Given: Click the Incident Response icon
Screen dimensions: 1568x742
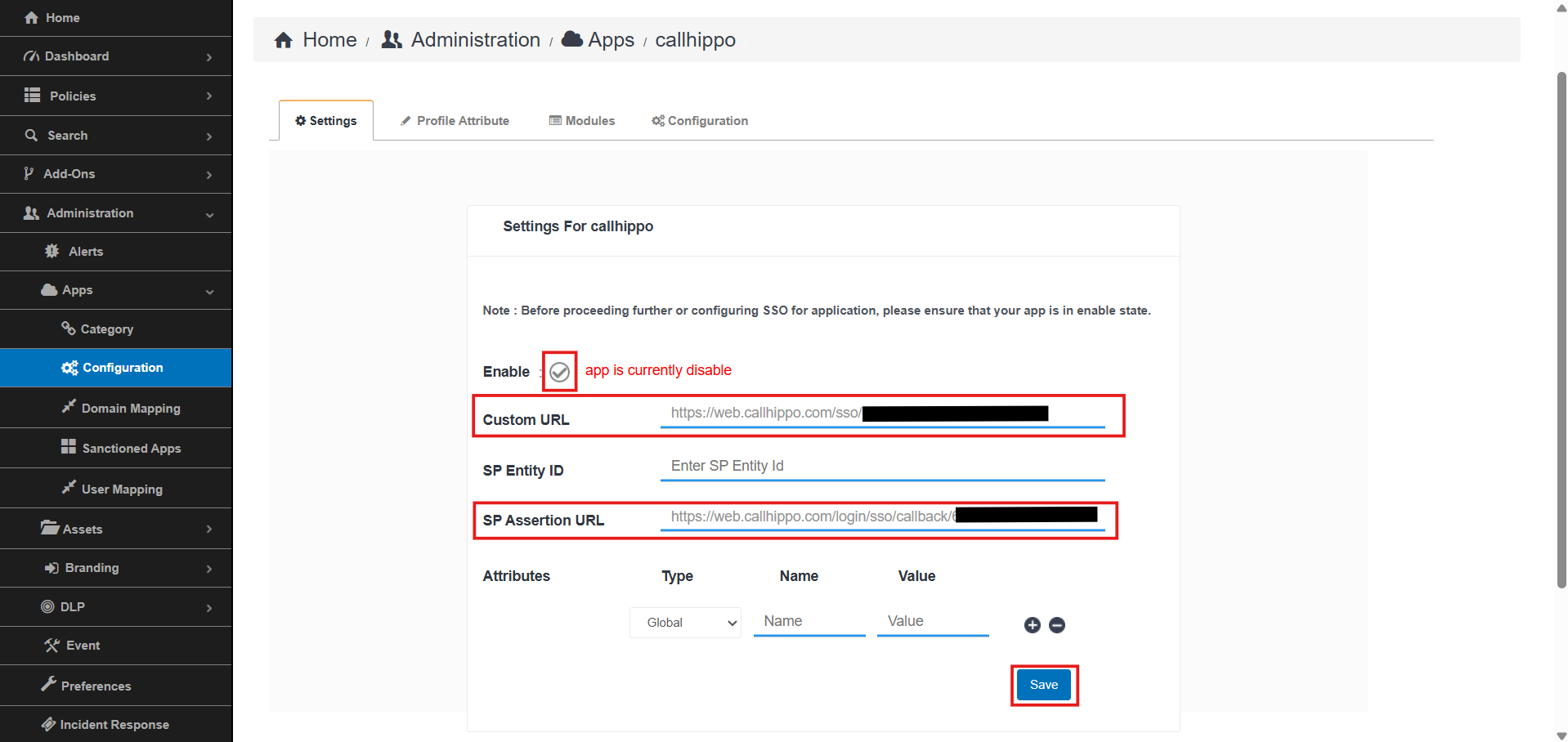Looking at the screenshot, I should (48, 724).
